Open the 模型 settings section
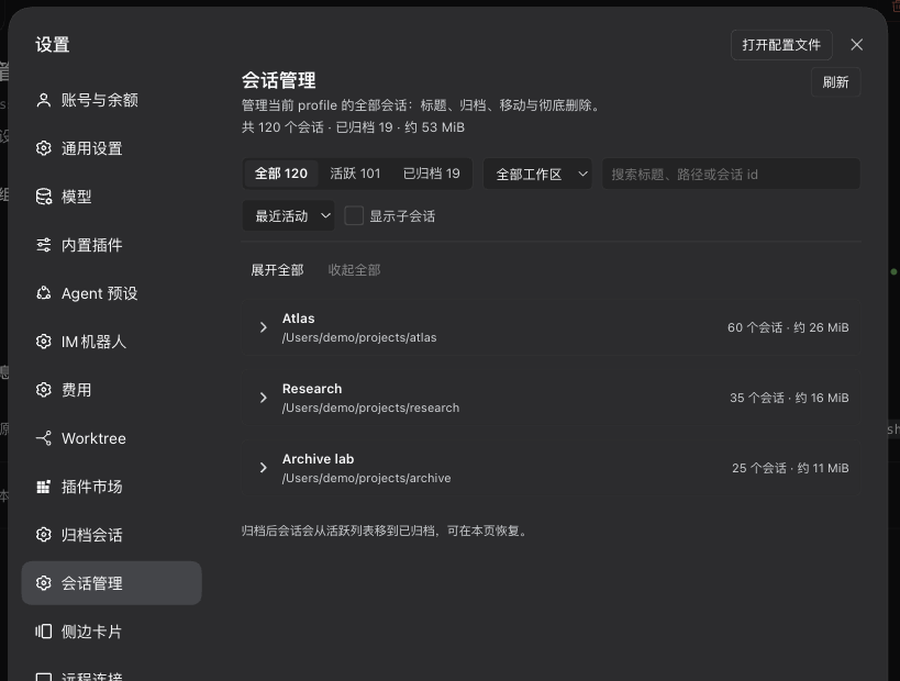900x681 pixels. (x=111, y=196)
